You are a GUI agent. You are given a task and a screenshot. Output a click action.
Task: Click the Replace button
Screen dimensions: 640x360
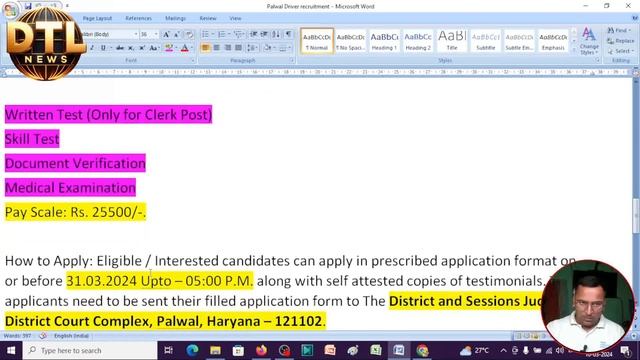(620, 41)
